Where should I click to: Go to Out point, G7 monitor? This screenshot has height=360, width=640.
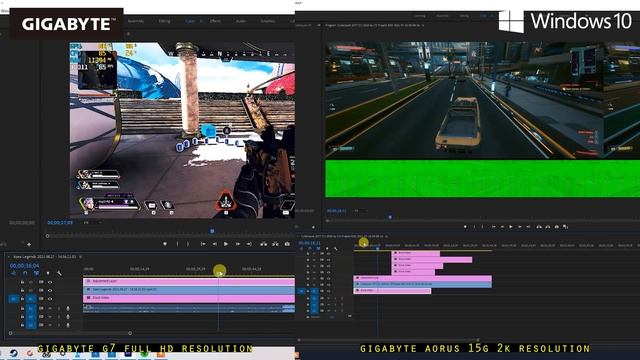tap(249, 244)
